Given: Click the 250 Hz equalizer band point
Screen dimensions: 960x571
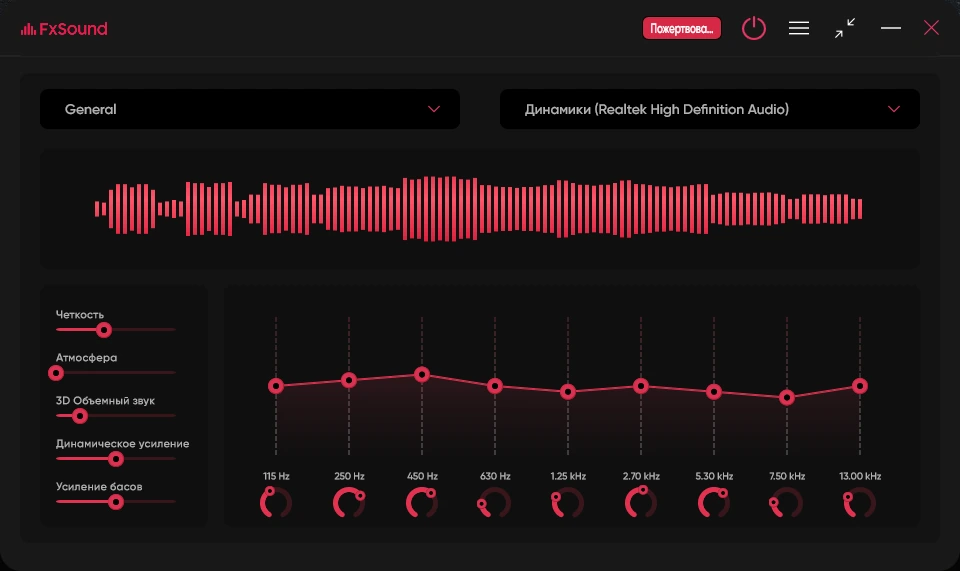Looking at the screenshot, I should pyautogui.click(x=349, y=380).
